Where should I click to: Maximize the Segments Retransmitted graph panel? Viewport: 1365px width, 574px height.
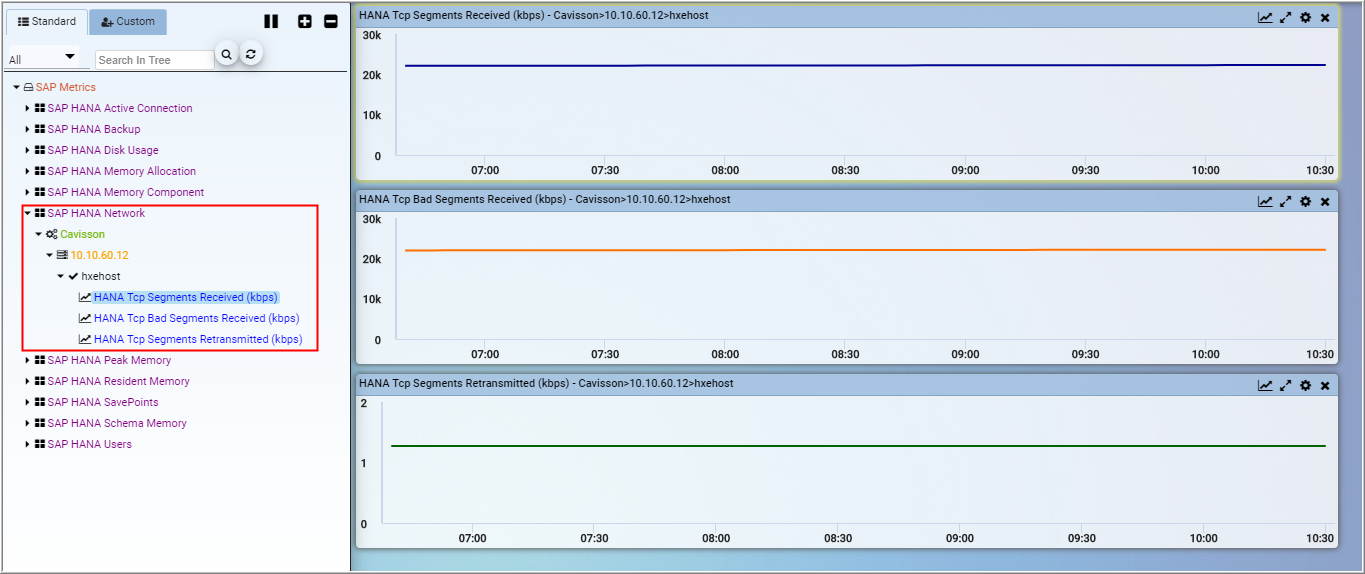click(1286, 385)
